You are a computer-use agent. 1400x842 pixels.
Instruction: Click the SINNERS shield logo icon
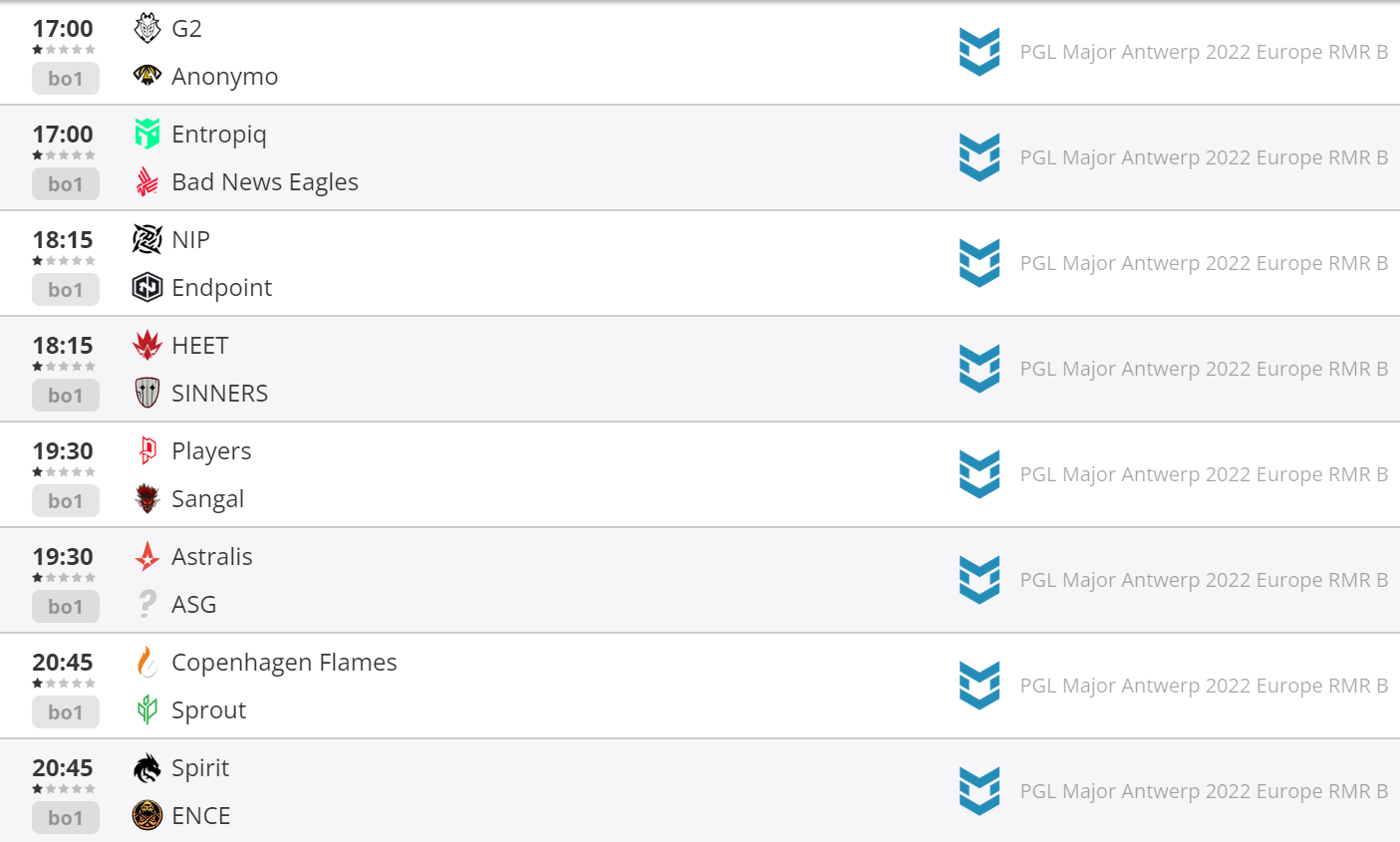(147, 393)
